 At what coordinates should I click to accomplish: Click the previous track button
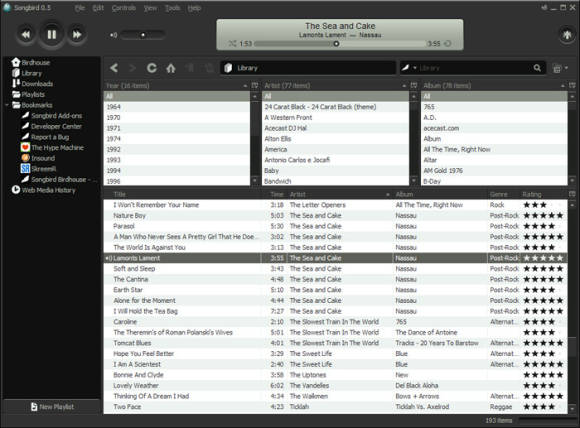coord(26,35)
